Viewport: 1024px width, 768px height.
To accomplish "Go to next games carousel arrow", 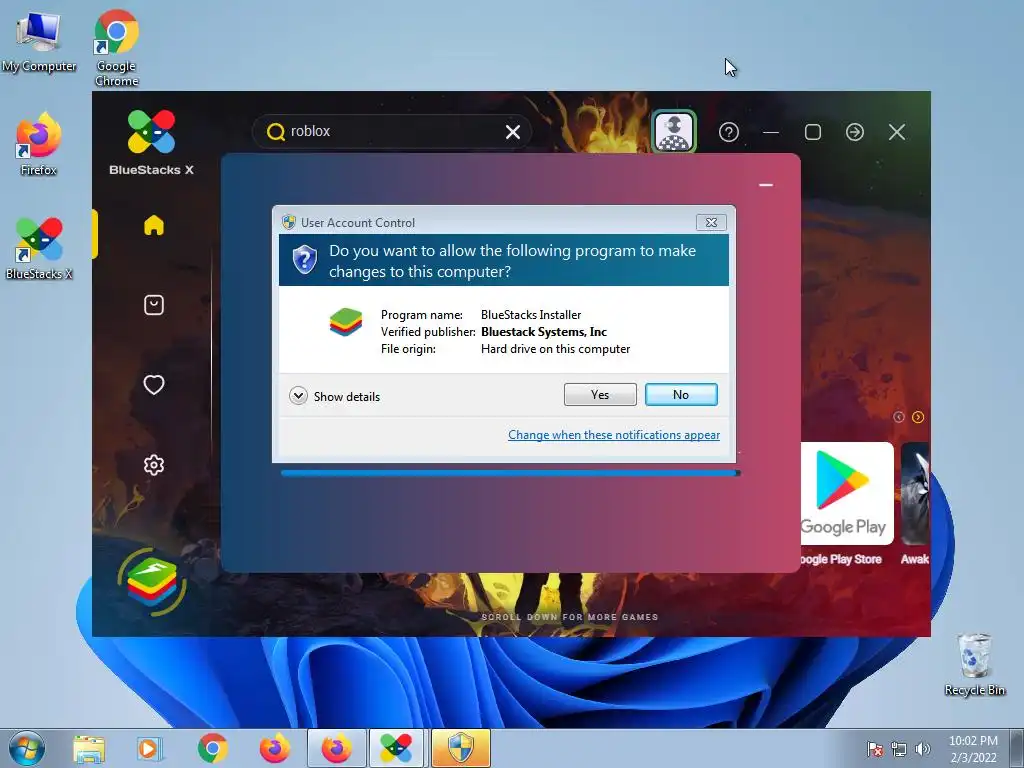I will (x=918, y=417).
